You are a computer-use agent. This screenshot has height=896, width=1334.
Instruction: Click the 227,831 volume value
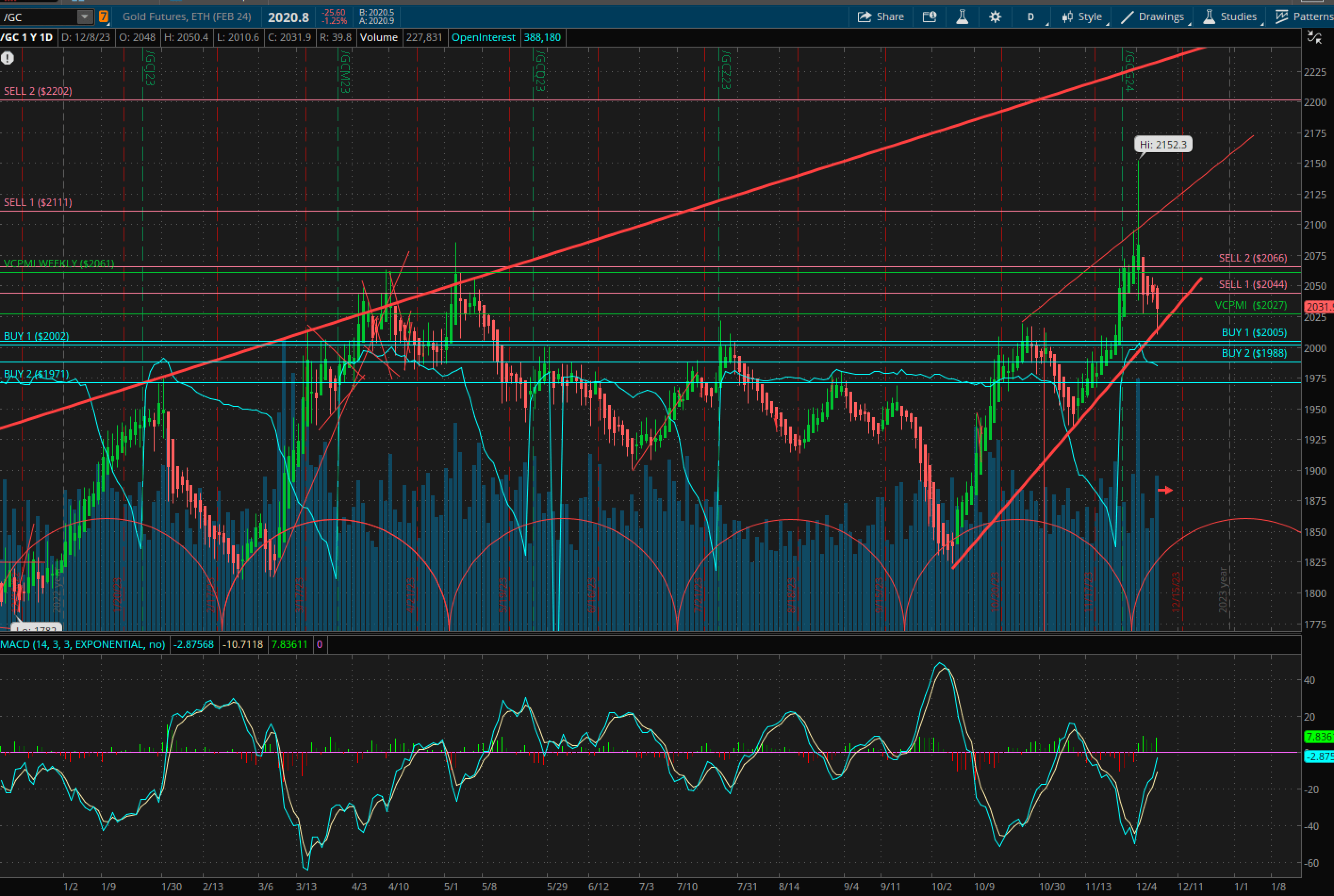[424, 38]
